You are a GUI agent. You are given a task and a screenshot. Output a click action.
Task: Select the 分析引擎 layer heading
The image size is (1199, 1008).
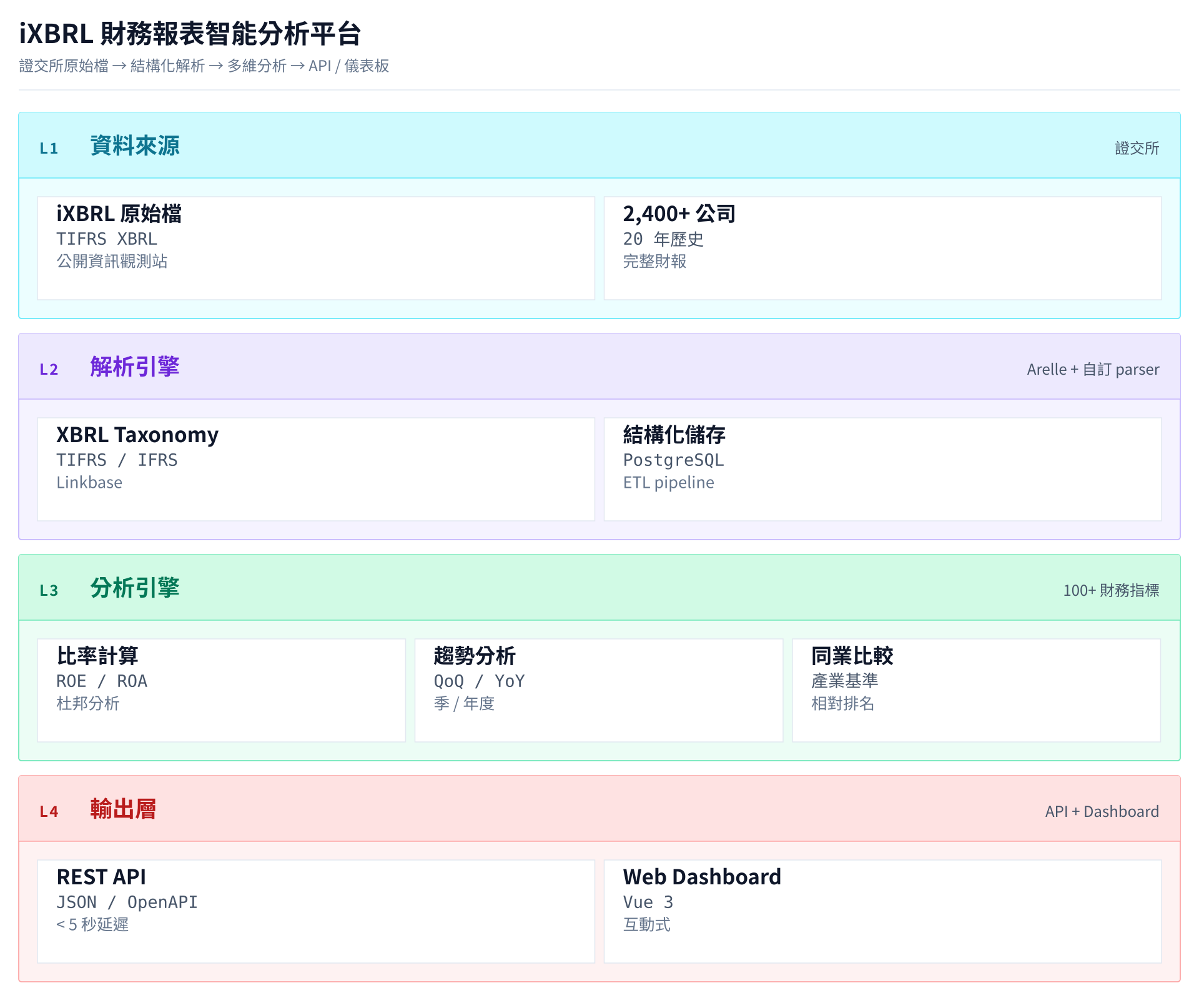point(135,588)
